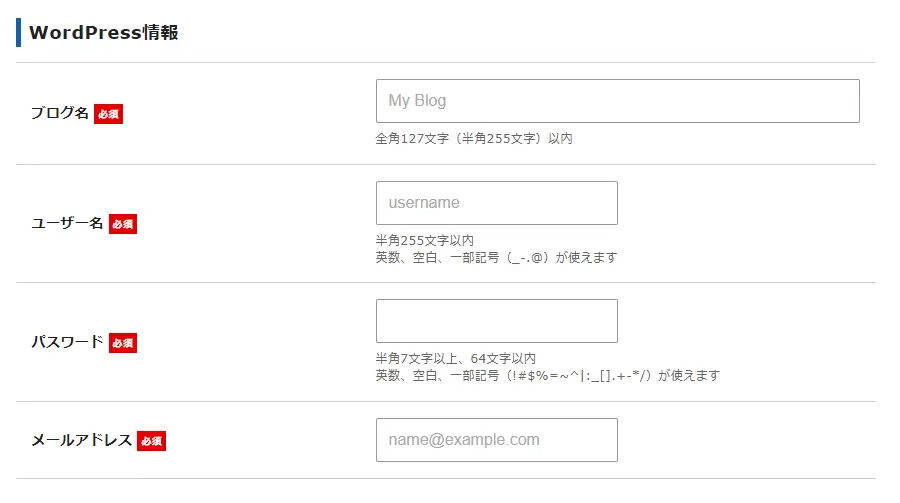The height and width of the screenshot is (503, 900).
Task: Select the email address field
Action: point(496,440)
